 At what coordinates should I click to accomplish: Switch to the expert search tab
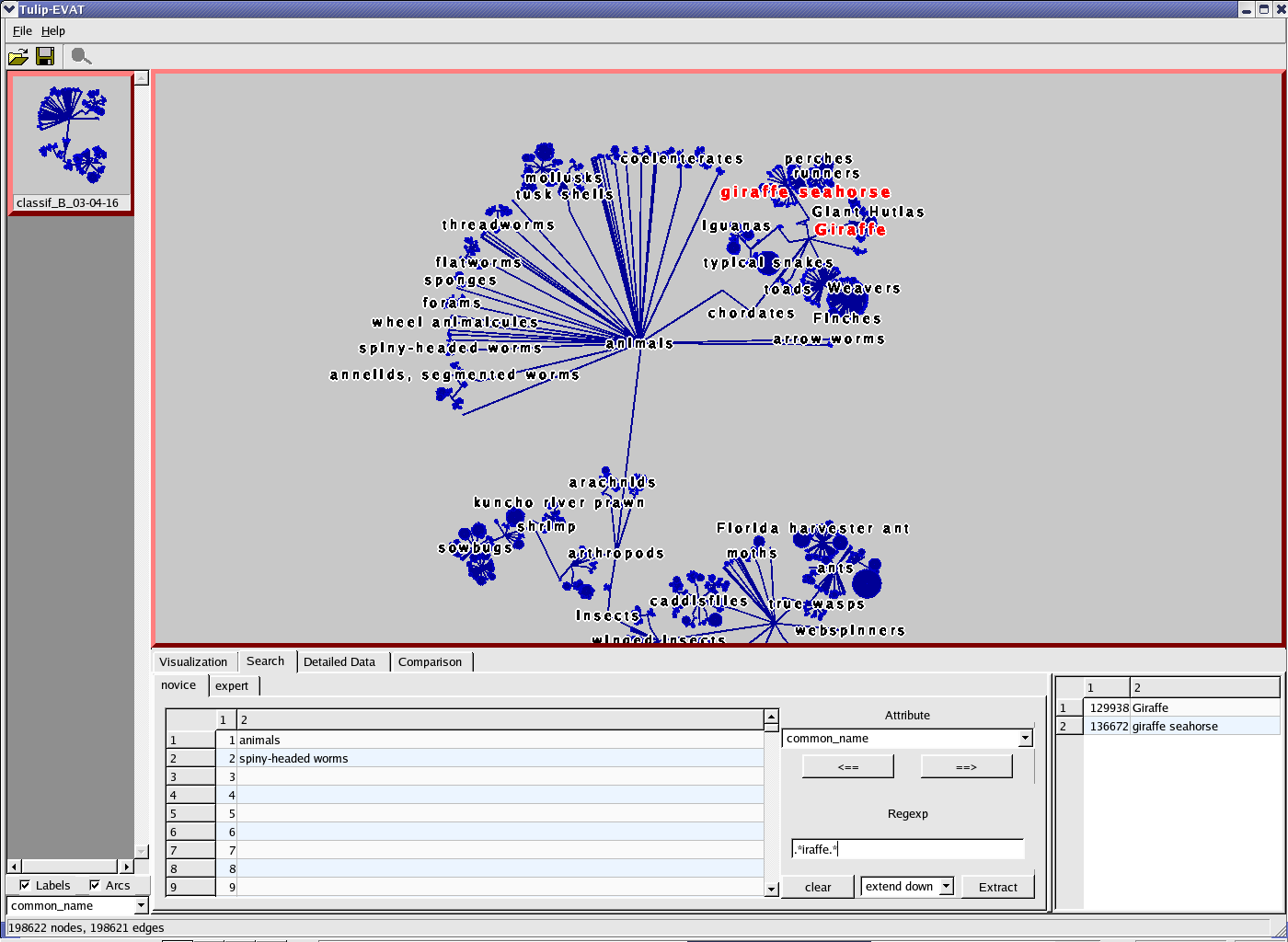(232, 685)
